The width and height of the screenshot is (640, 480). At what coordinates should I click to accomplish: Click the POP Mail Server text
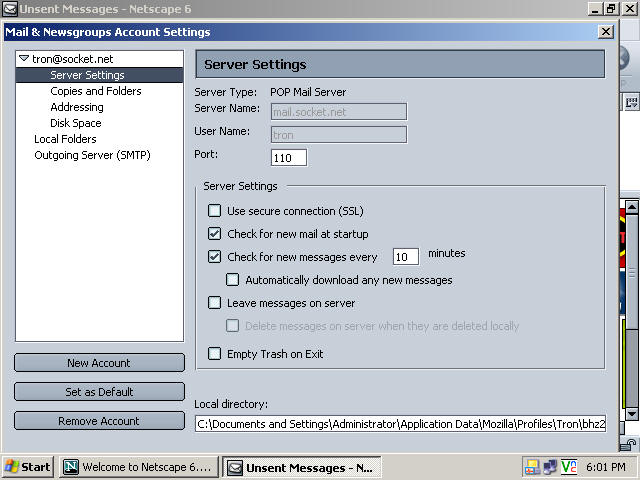point(308,92)
